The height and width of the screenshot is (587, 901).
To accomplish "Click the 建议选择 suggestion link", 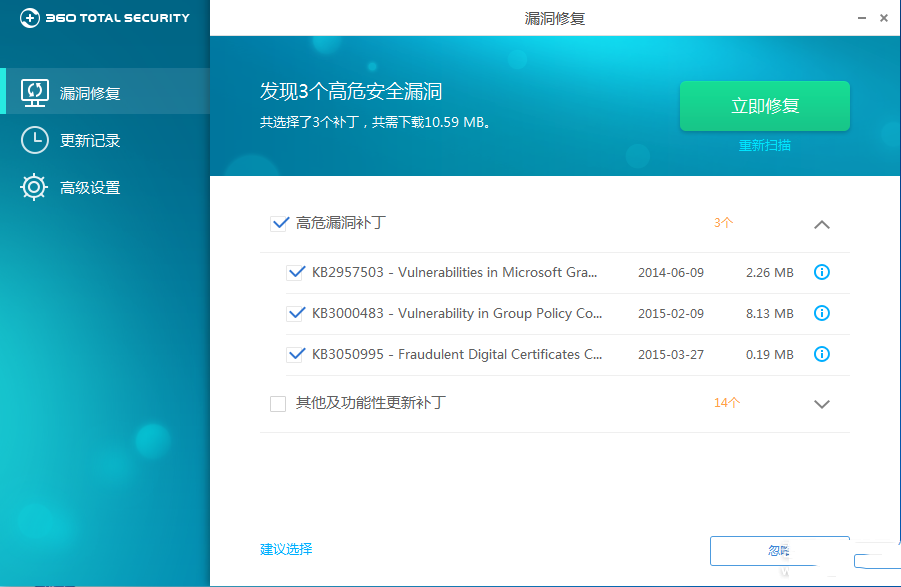I will 285,549.
